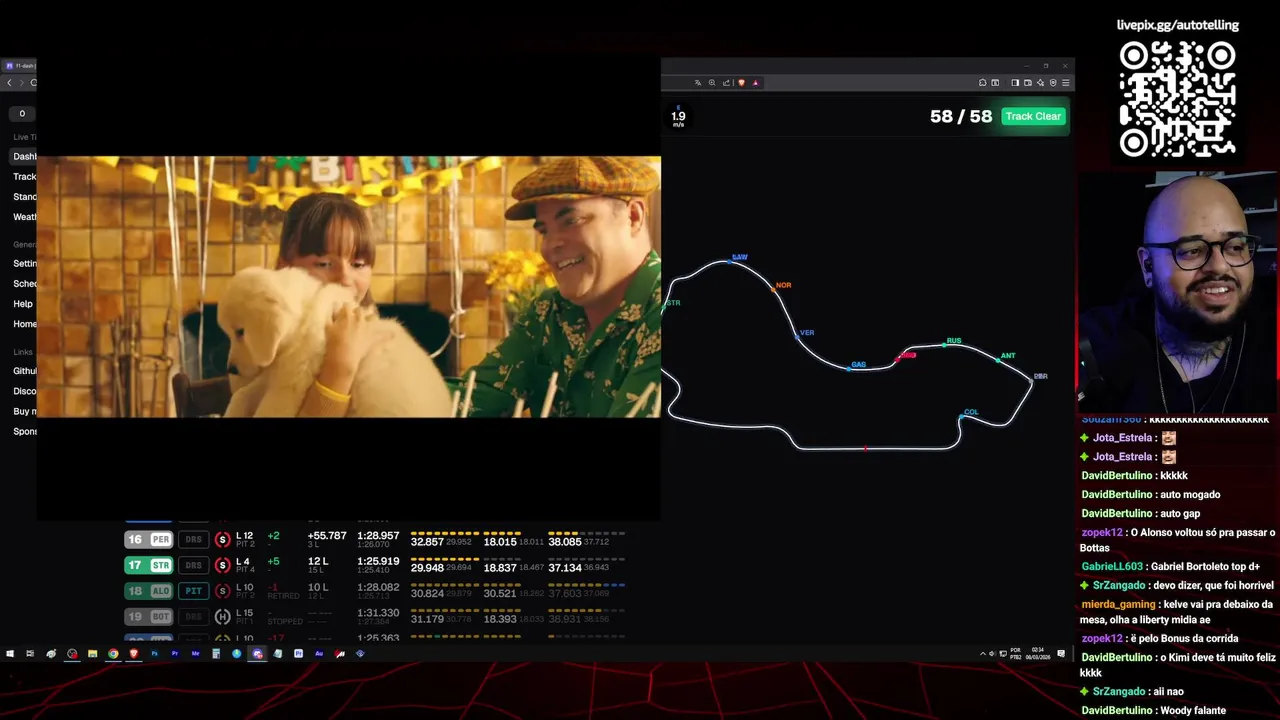The height and width of the screenshot is (720, 1280).
Task: Open Discord from the taskbar
Action: pyautogui.click(x=257, y=654)
